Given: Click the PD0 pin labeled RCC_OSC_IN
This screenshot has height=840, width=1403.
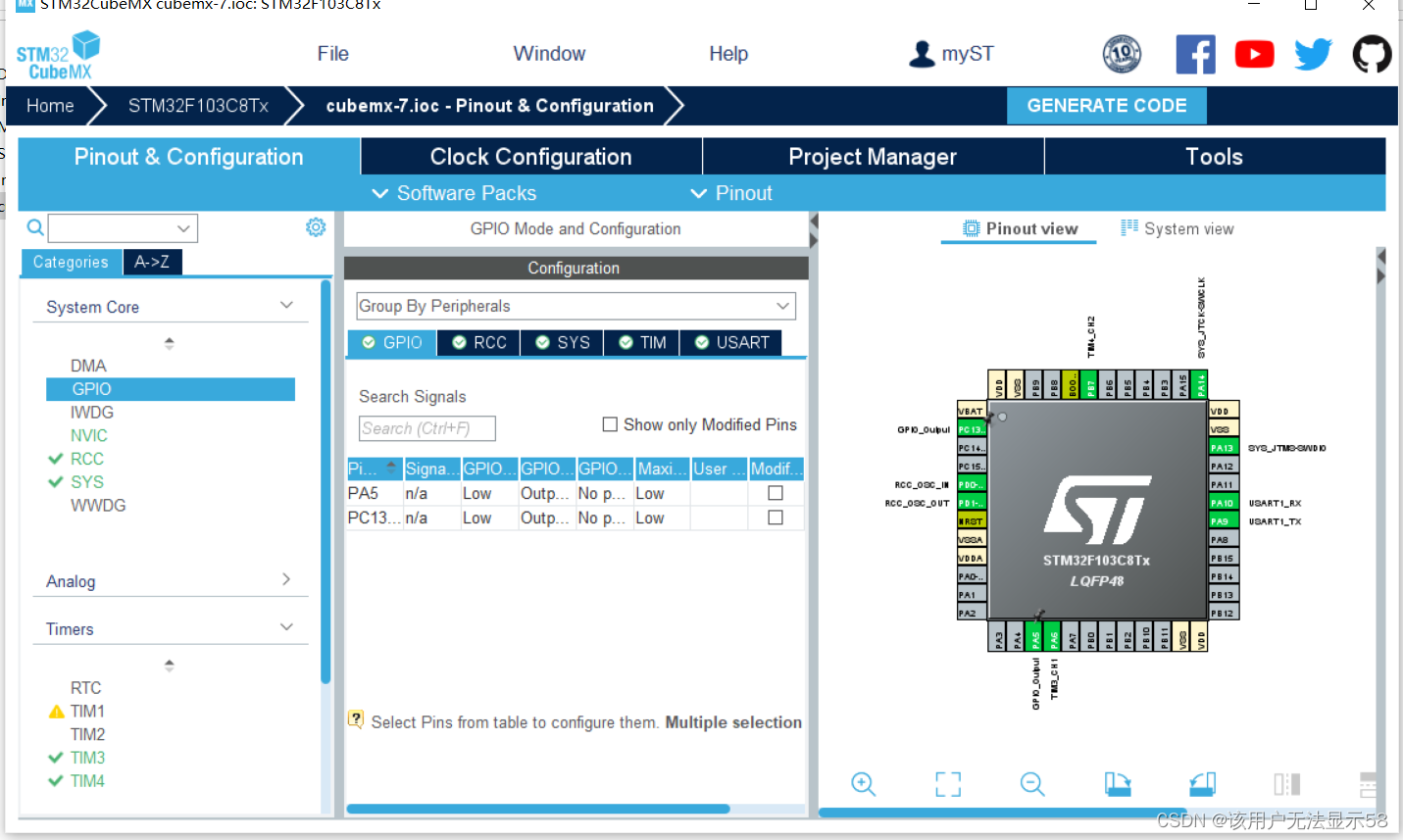Looking at the screenshot, I should [971, 484].
